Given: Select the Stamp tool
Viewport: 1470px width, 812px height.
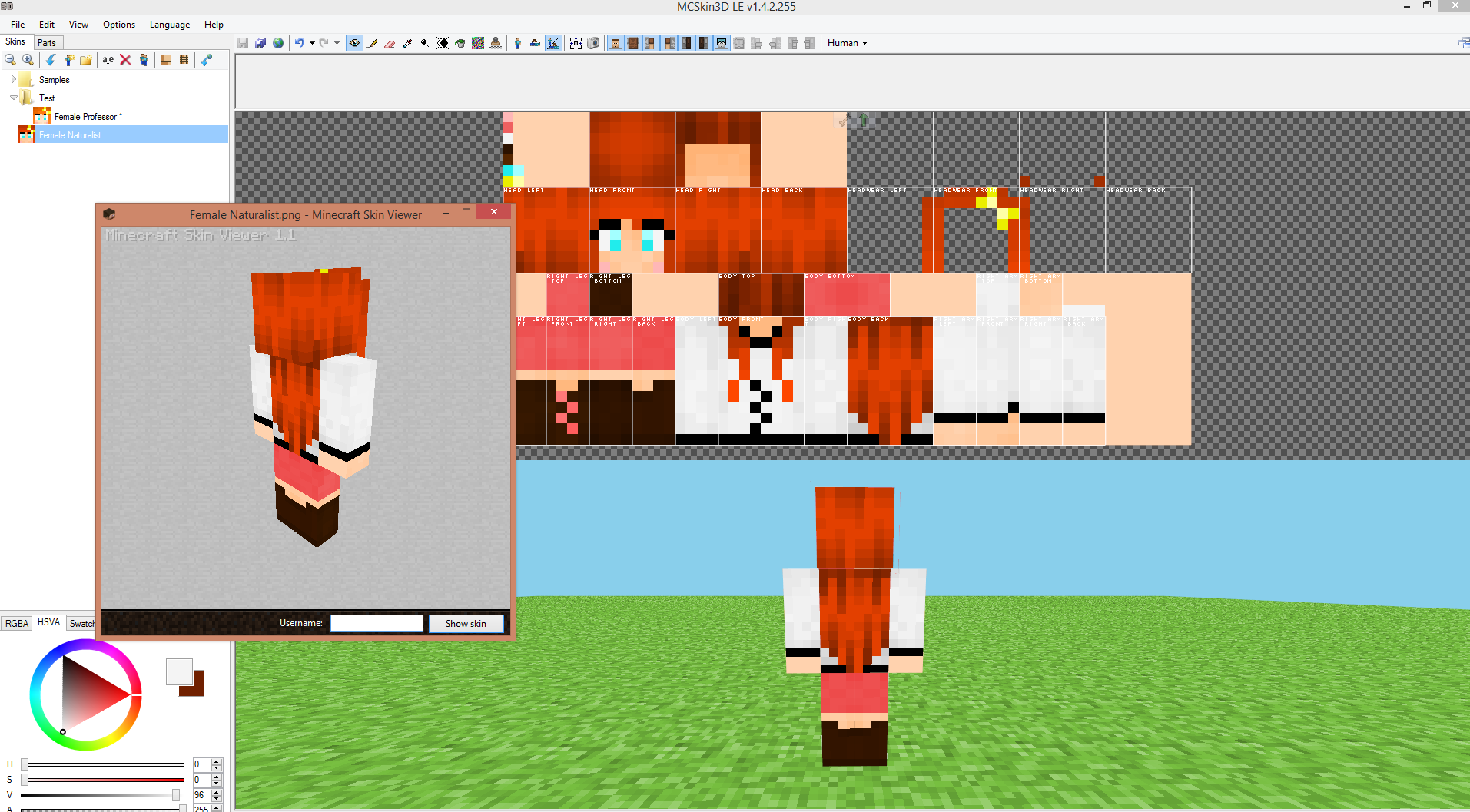Looking at the screenshot, I should coord(496,43).
